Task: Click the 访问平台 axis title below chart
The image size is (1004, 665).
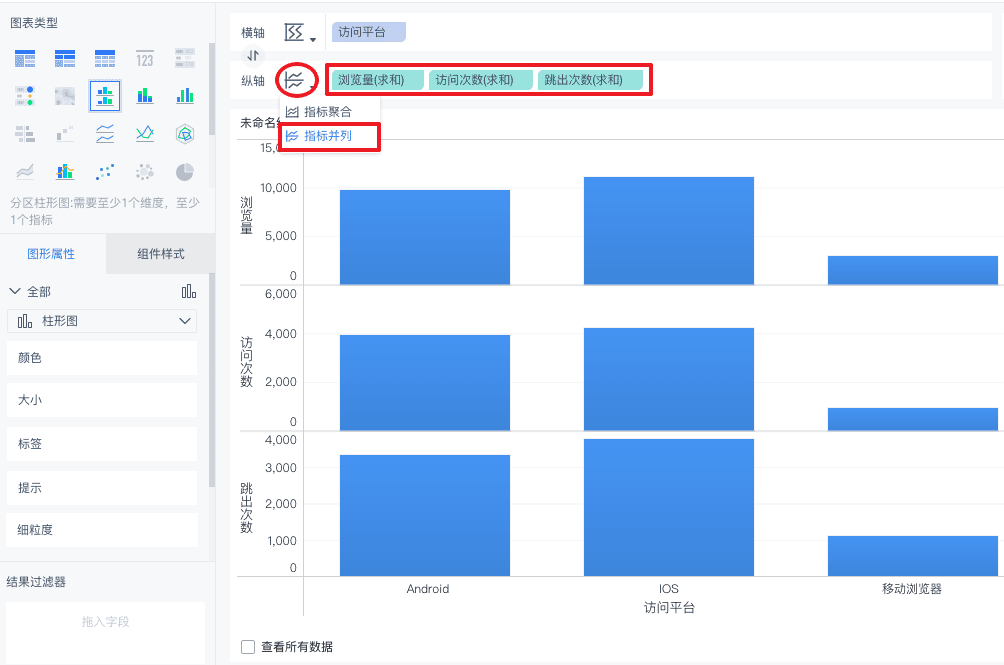Action: pyautogui.click(x=669, y=607)
